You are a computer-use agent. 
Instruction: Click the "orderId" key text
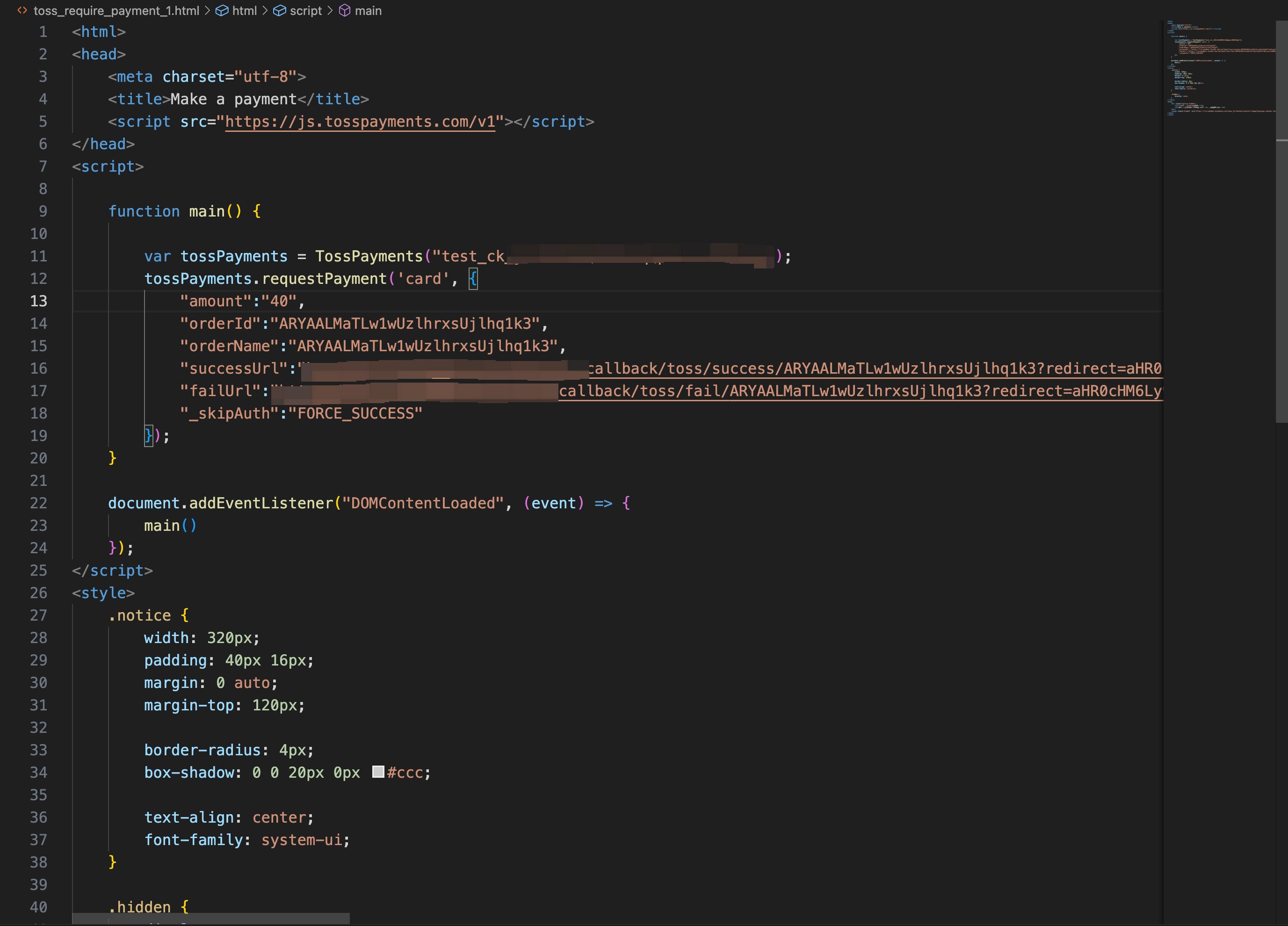[x=220, y=324]
